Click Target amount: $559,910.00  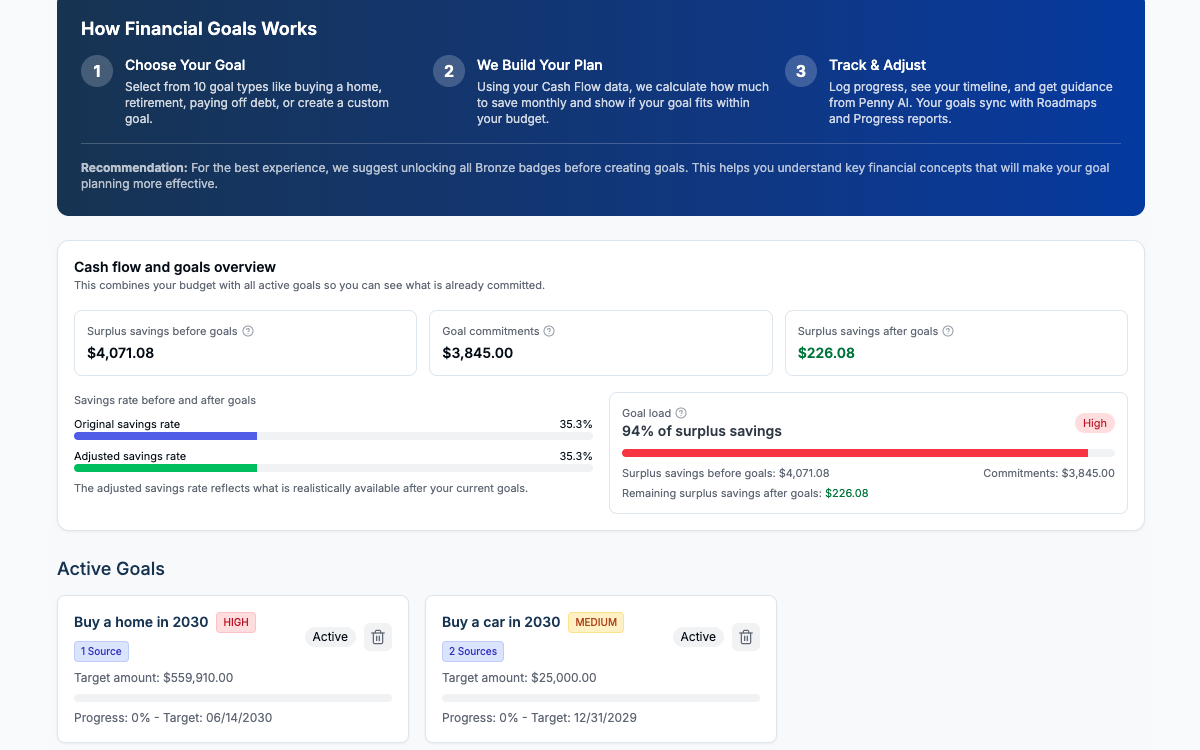[153, 678]
